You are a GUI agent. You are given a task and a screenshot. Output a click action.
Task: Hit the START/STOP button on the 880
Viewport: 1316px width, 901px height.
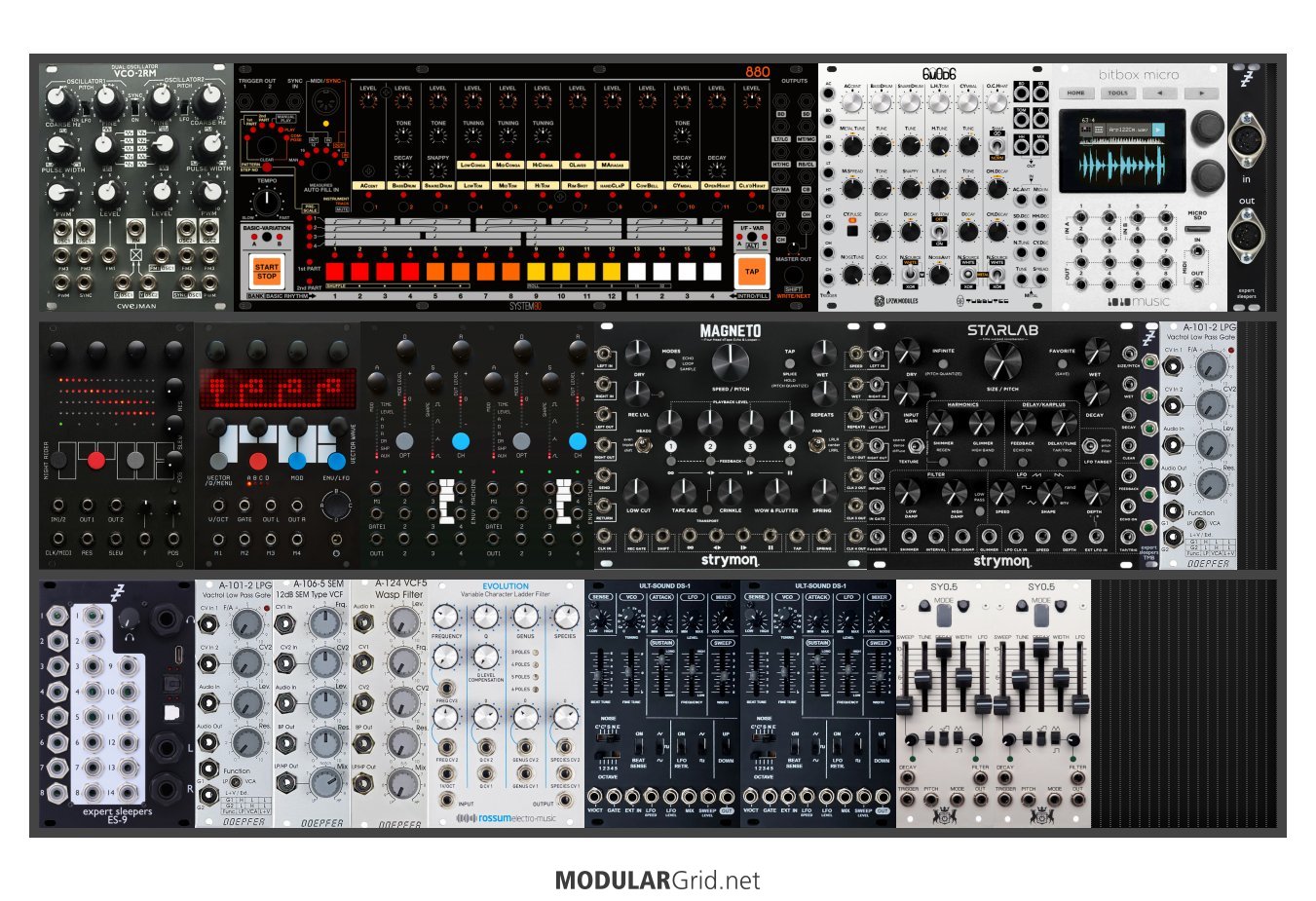pos(267,272)
